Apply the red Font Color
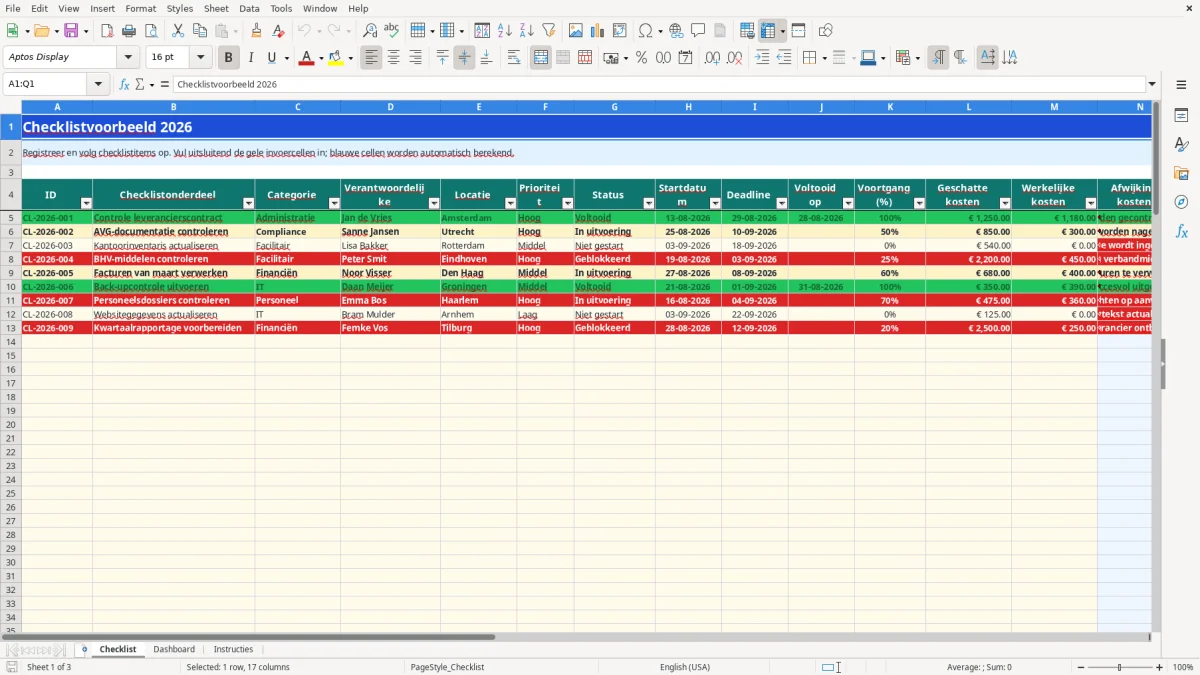This screenshot has height=675, width=1200. (x=306, y=58)
